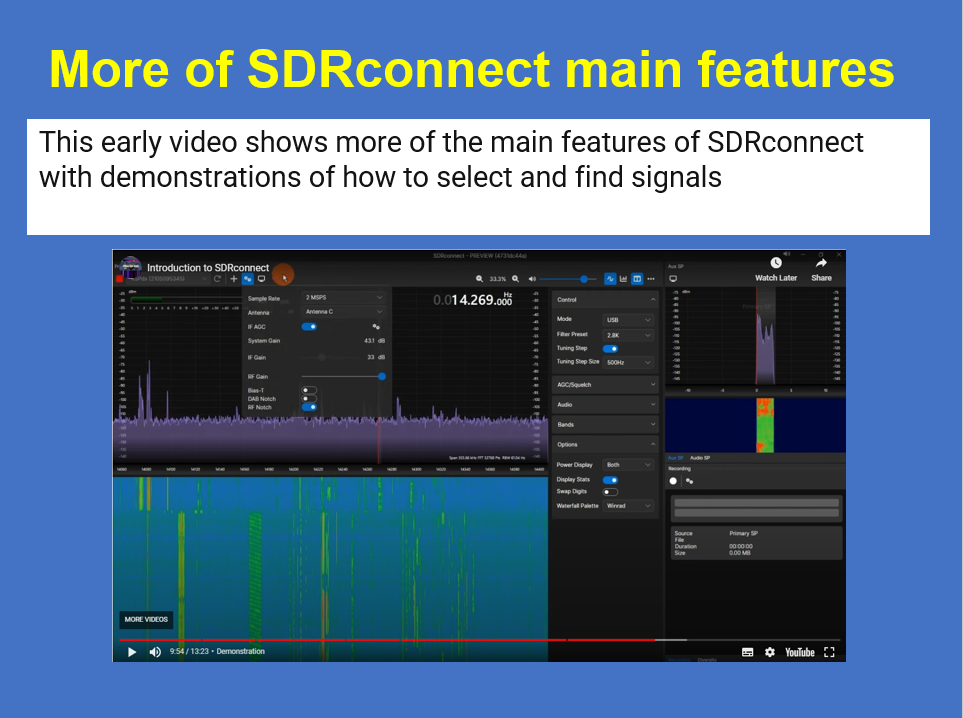
Task: Open the Antenna C dropdown
Action: point(344,312)
